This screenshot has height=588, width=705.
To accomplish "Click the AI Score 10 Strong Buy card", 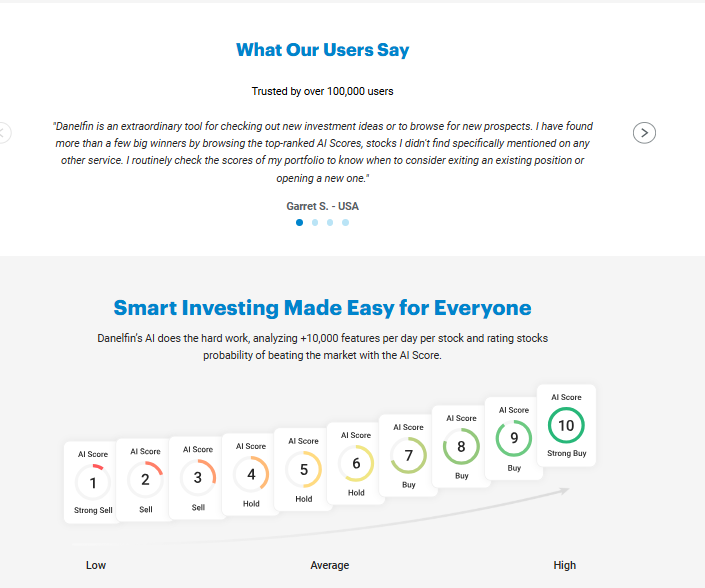I will coord(566,425).
